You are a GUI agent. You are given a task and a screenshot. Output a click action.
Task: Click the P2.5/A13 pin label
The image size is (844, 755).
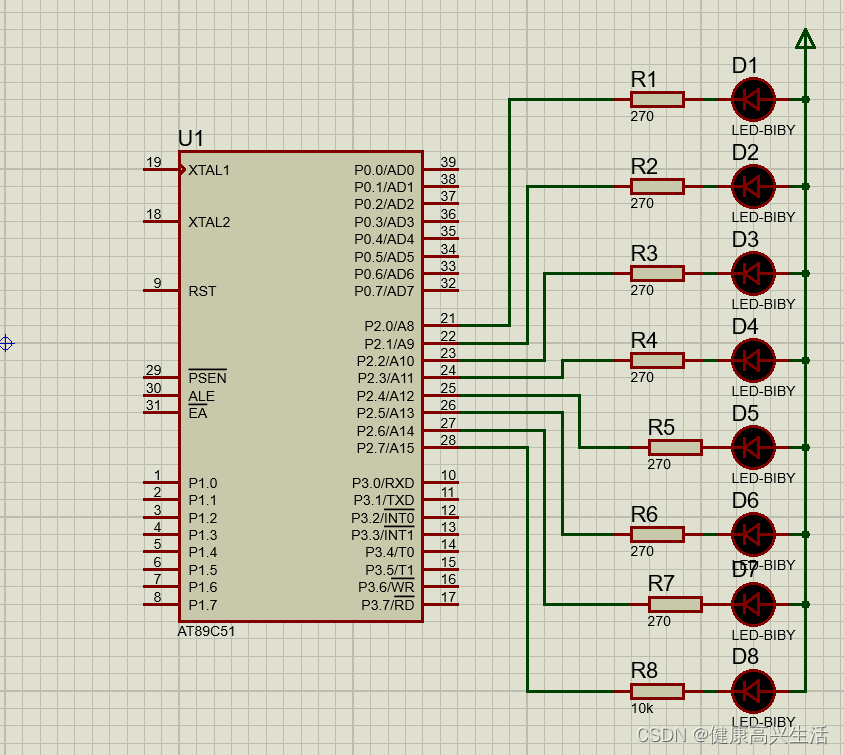(385, 413)
